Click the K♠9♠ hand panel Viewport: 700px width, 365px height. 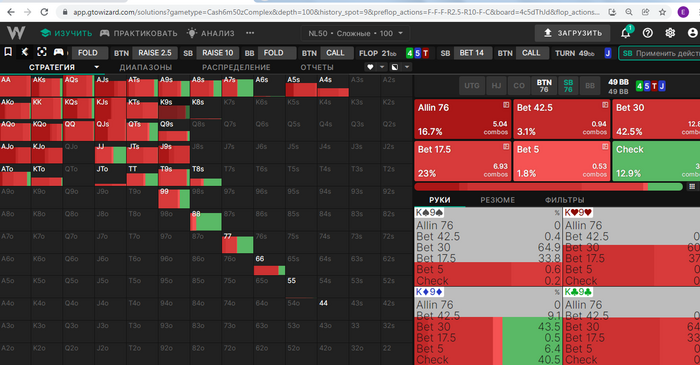click(488, 248)
